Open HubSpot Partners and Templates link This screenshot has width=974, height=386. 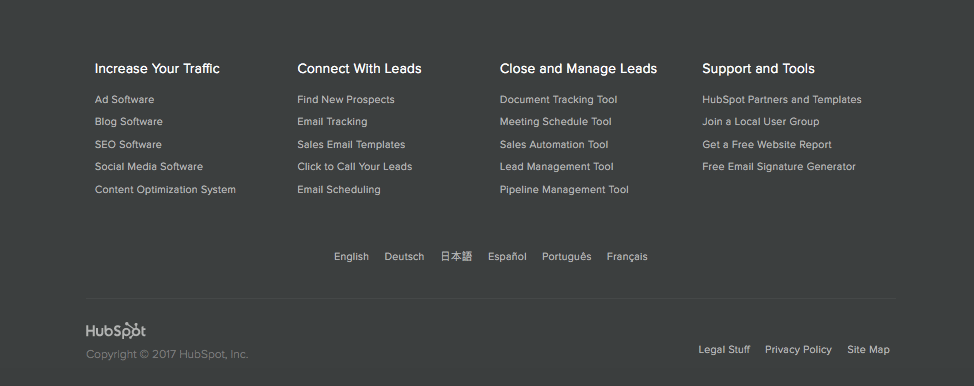tap(781, 99)
